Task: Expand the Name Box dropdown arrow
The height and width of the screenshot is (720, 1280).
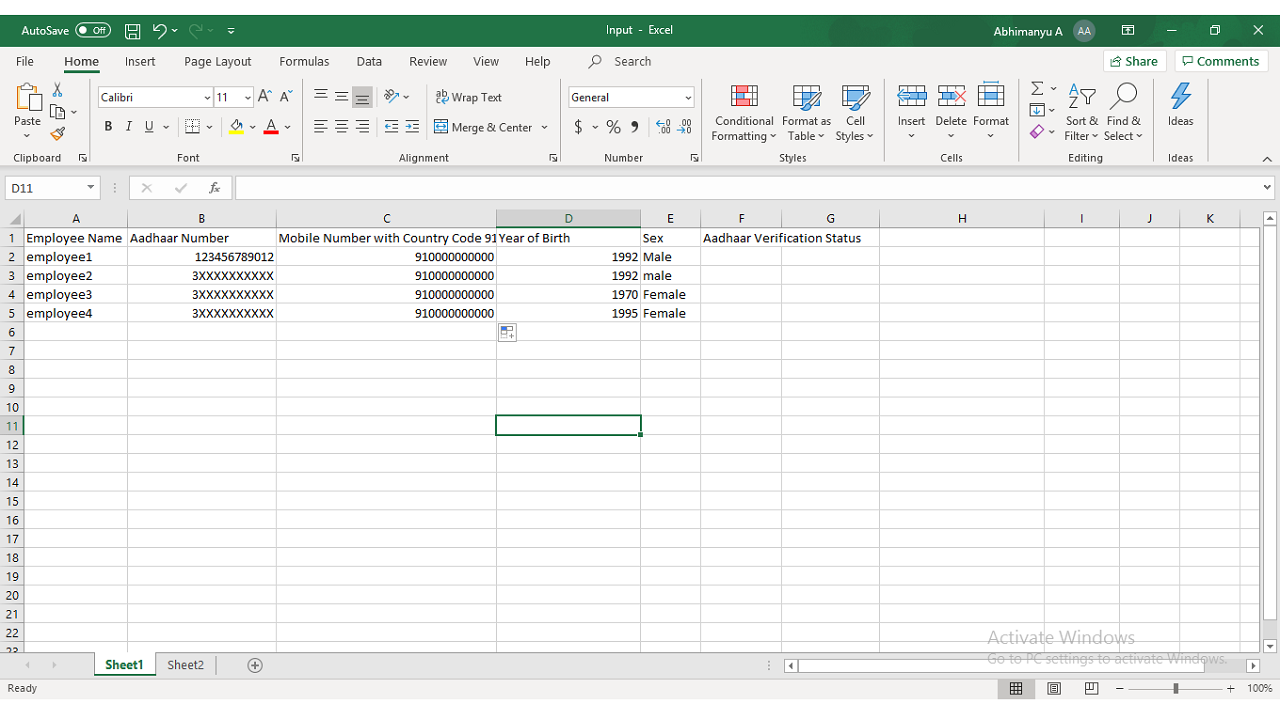Action: tap(90, 188)
